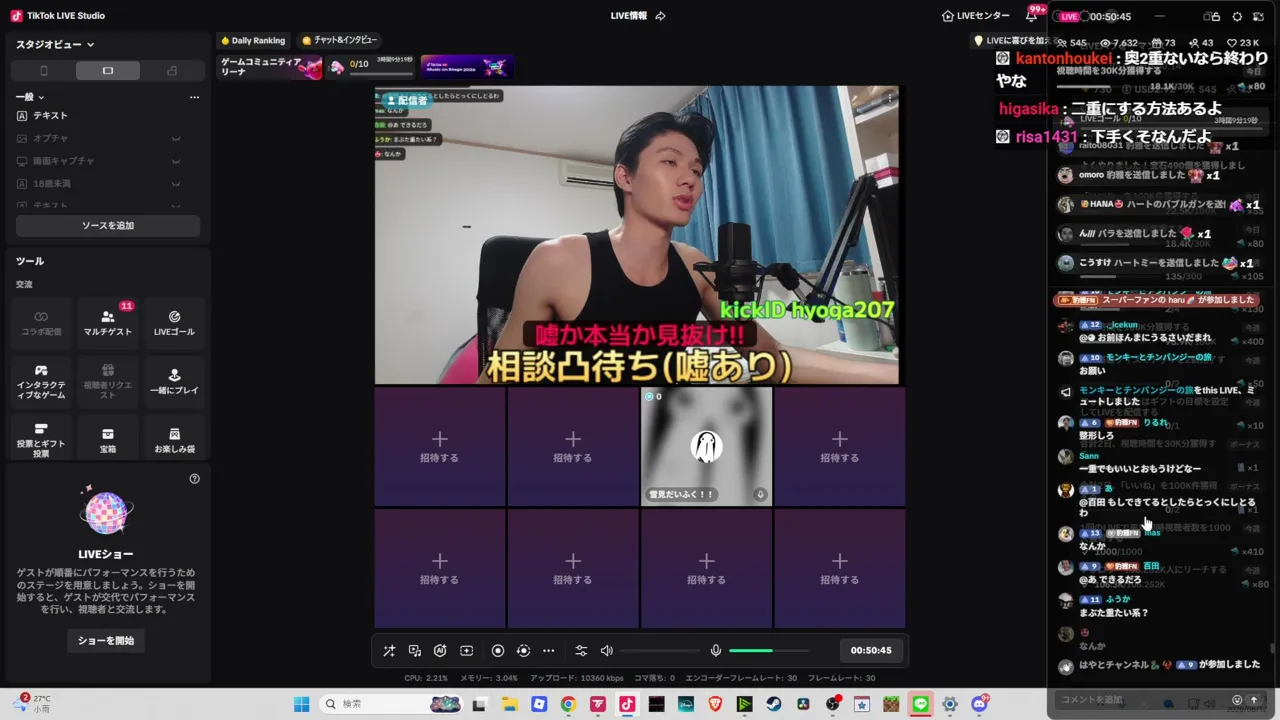The image size is (1280, 720).
Task: Switch to landscape layout view
Action: click(108, 71)
